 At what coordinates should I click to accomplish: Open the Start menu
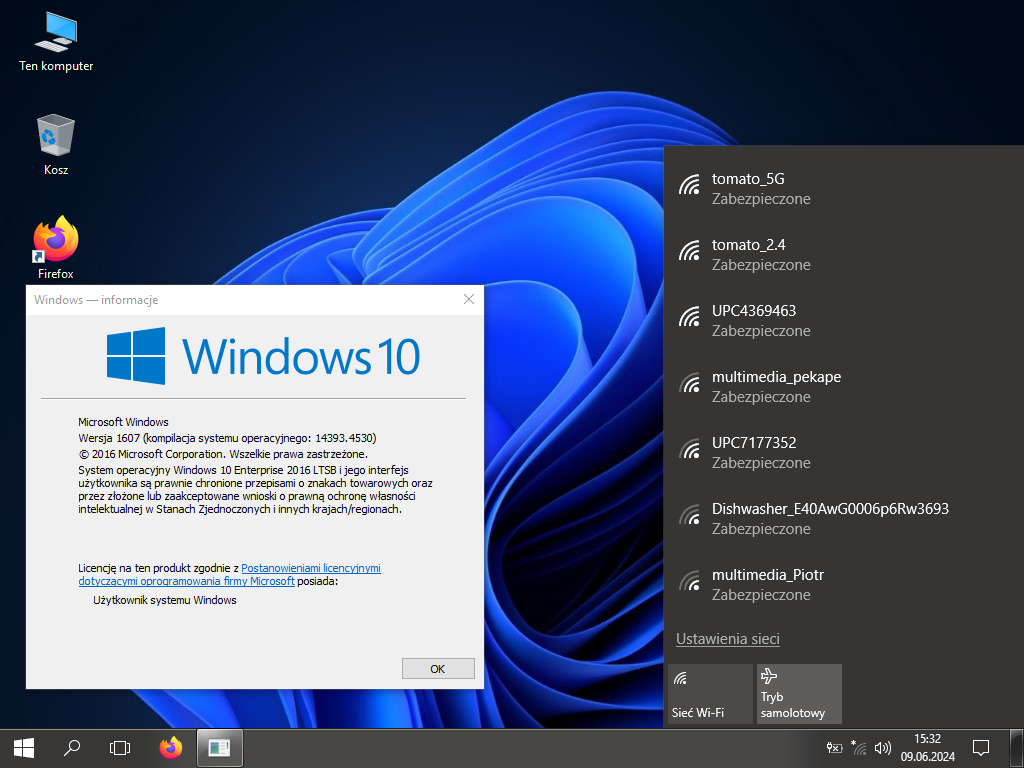24,747
